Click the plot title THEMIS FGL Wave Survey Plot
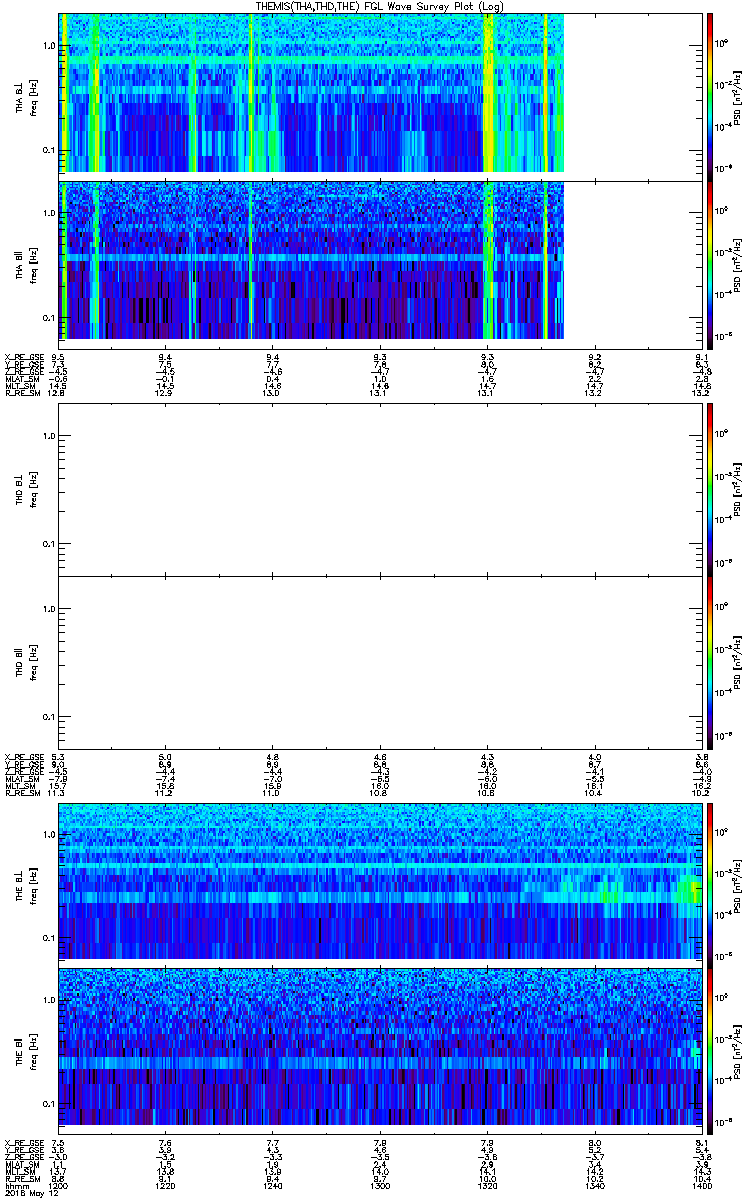The height and width of the screenshot is (1200, 750). [378, 6]
